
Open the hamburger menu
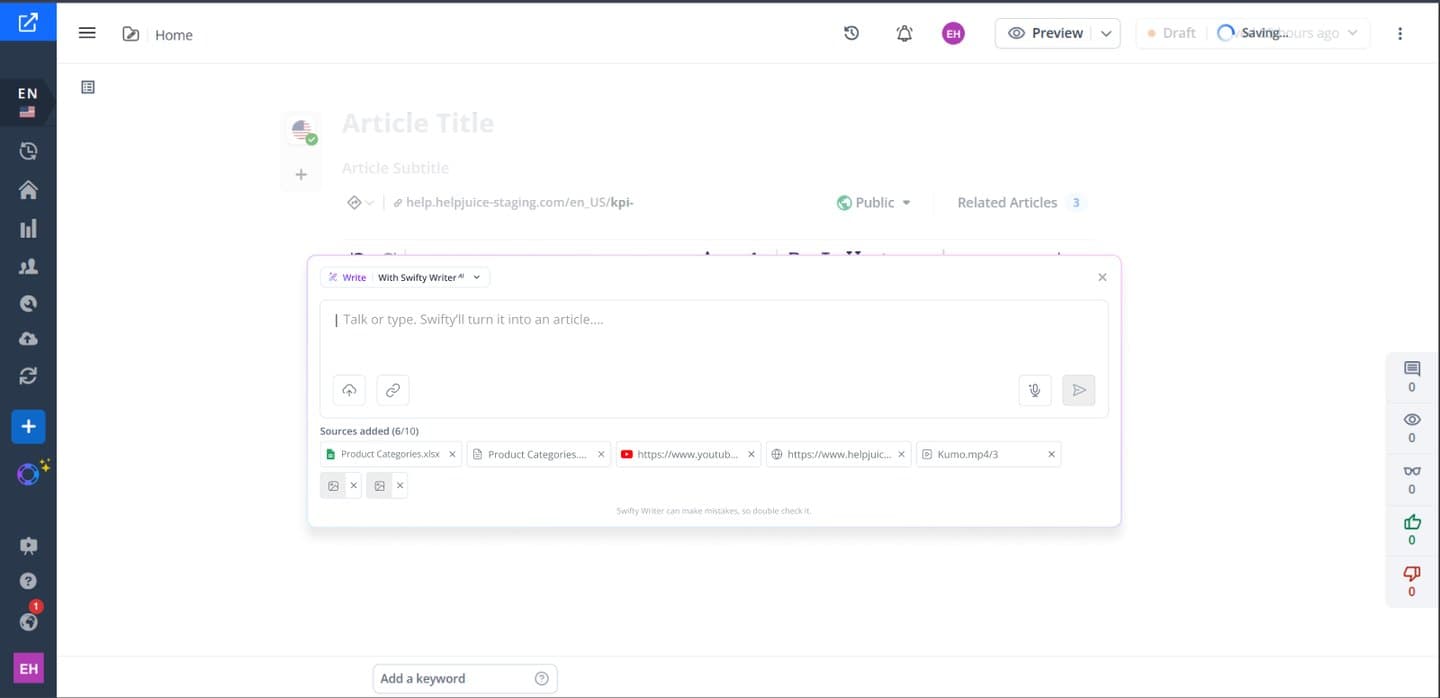point(87,33)
